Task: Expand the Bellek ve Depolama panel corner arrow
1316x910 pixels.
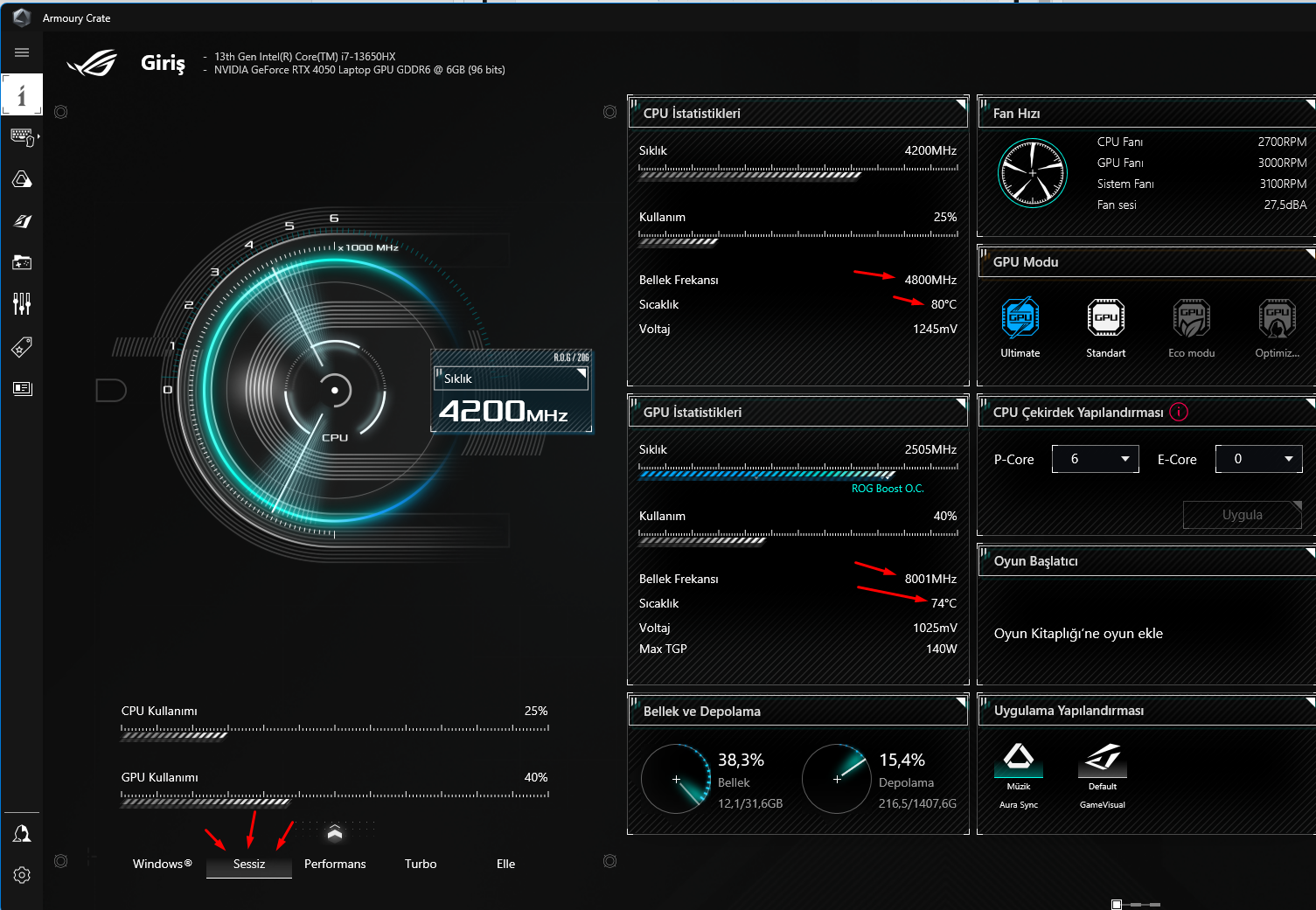Action: tap(960, 702)
